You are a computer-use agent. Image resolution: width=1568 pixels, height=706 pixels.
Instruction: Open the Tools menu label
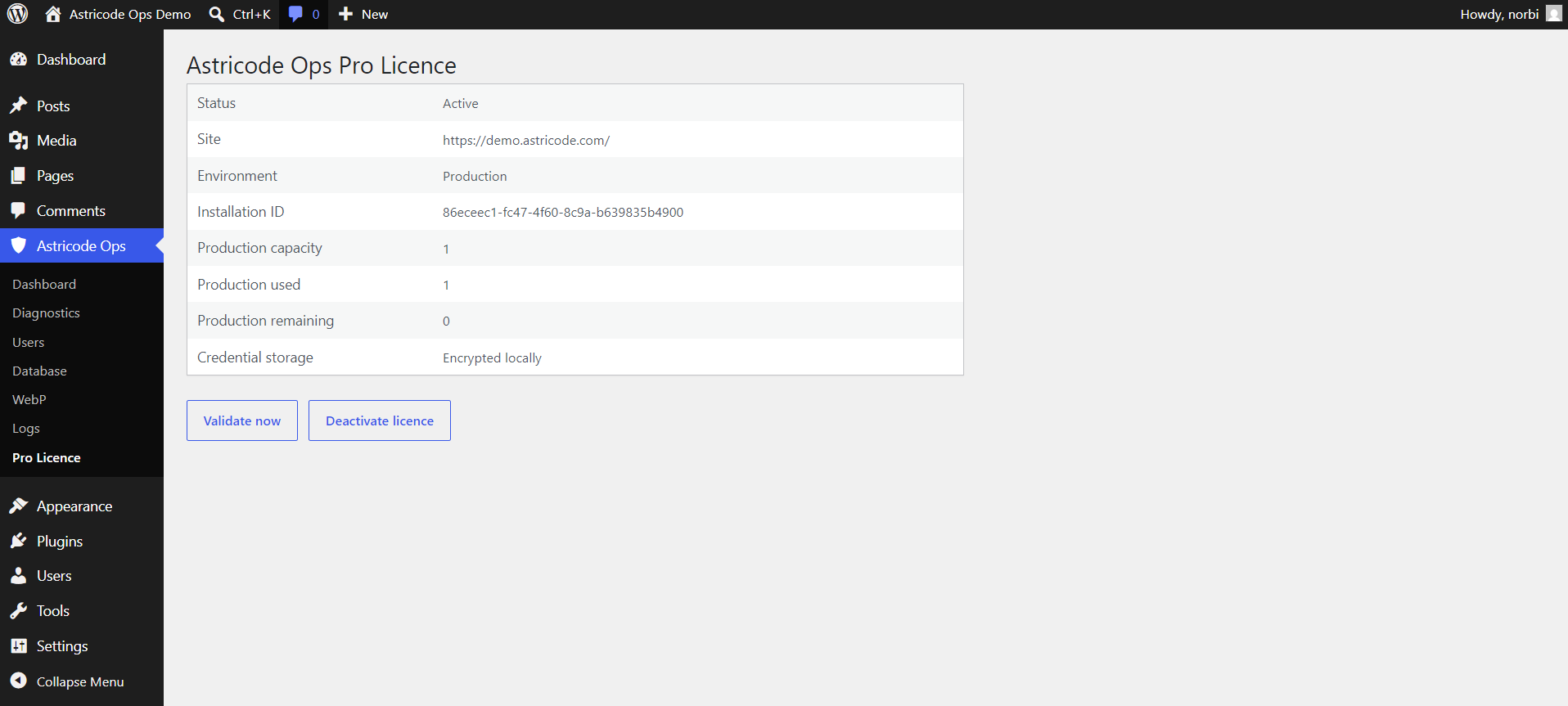(53, 611)
